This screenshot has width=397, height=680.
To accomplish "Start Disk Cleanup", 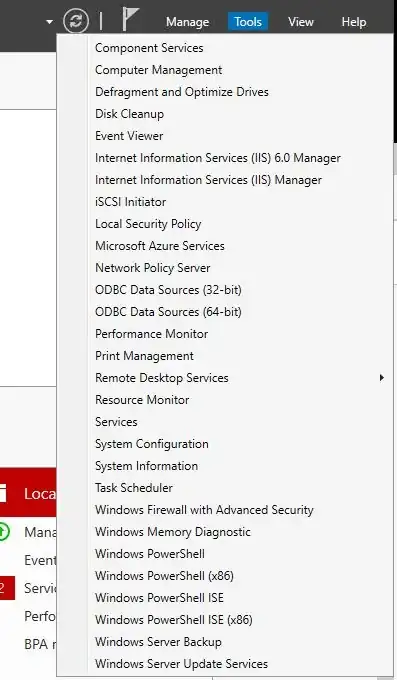I will 129,114.
